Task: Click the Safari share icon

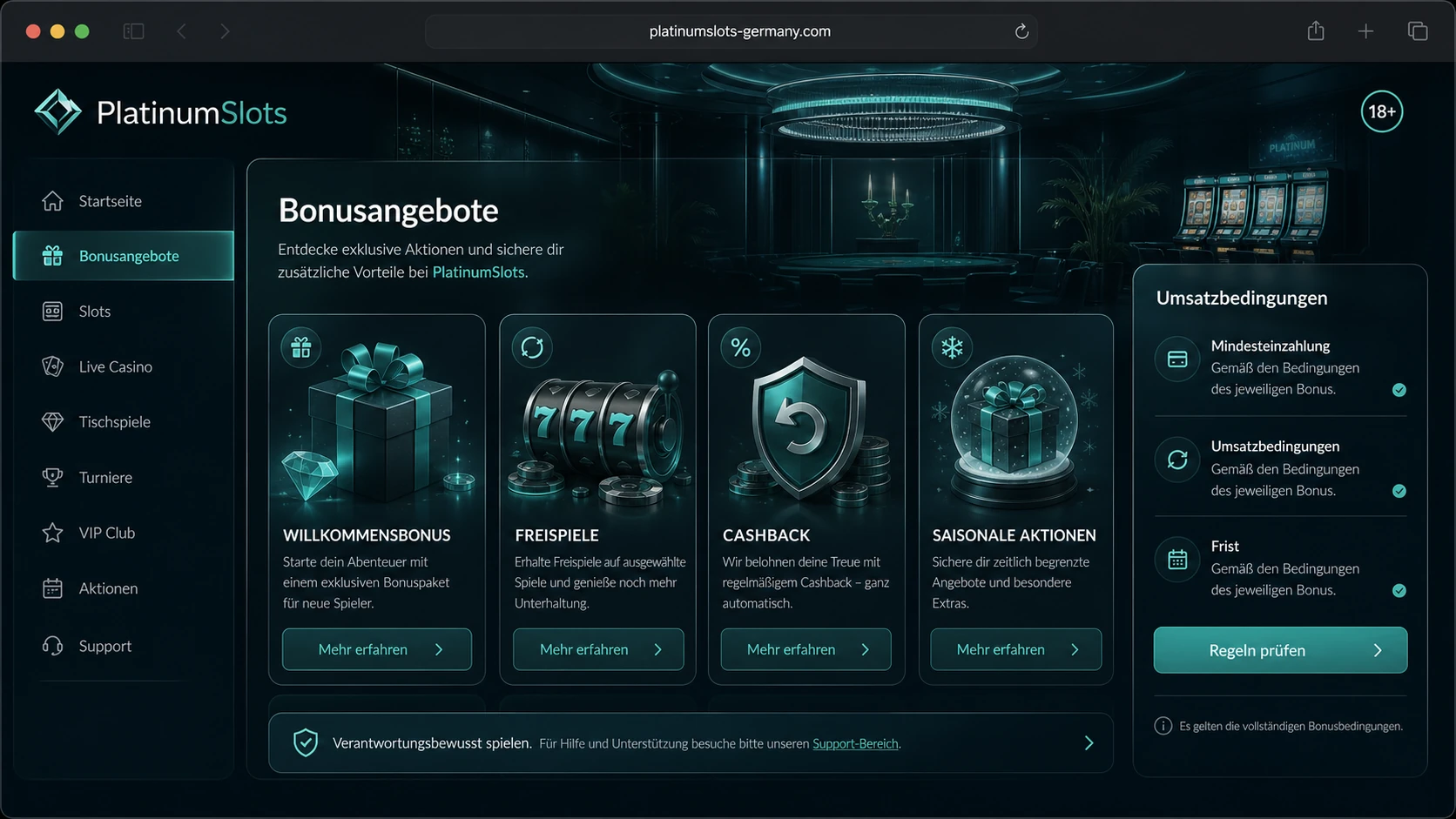Action: [1316, 31]
